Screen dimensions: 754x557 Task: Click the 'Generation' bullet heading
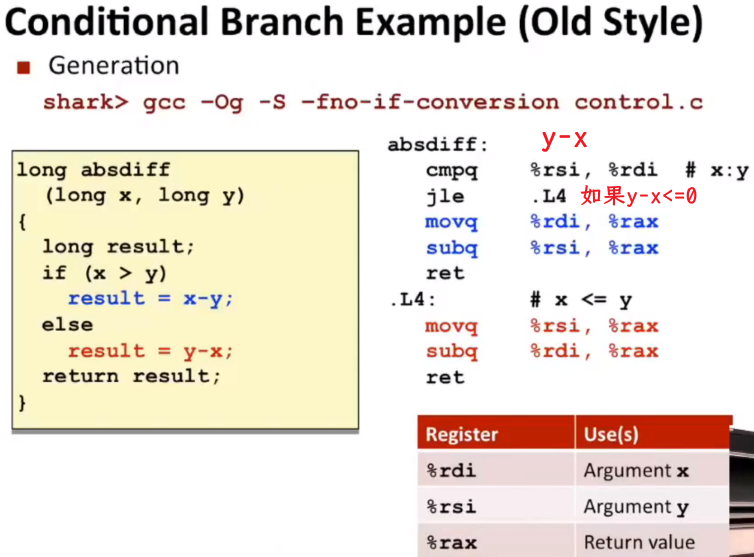click(x=114, y=65)
